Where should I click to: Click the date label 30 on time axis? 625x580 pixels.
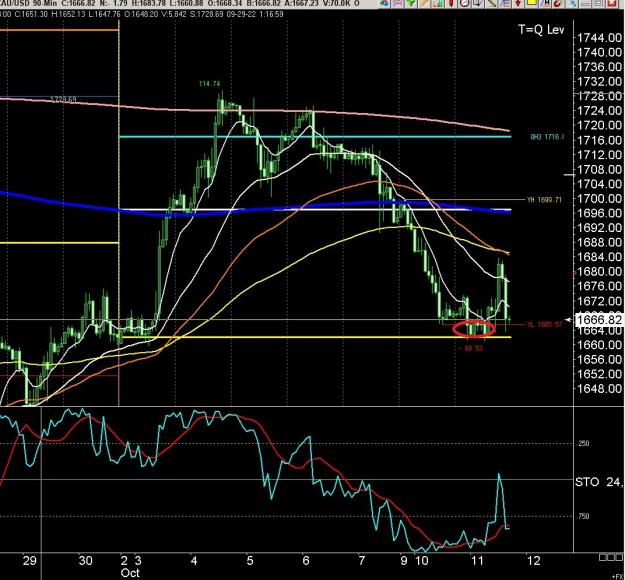pos(85,561)
